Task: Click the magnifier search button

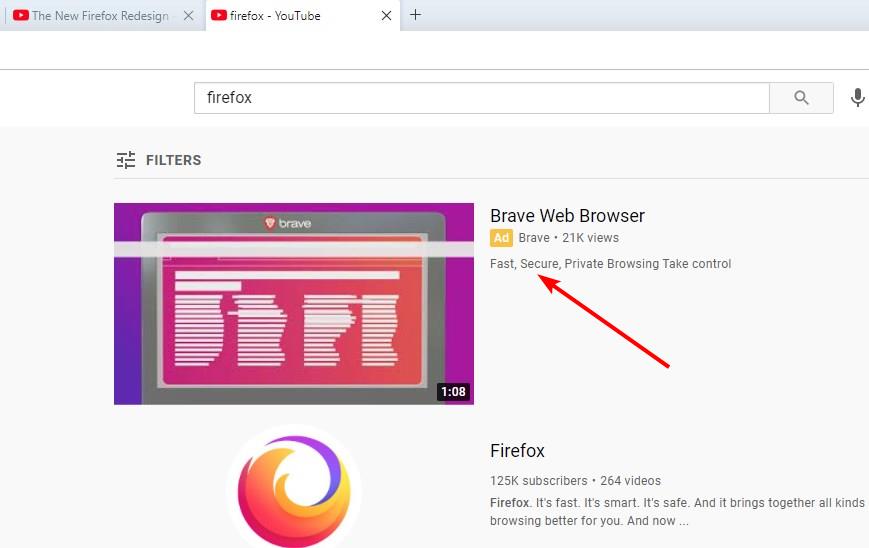Action: tap(801, 98)
